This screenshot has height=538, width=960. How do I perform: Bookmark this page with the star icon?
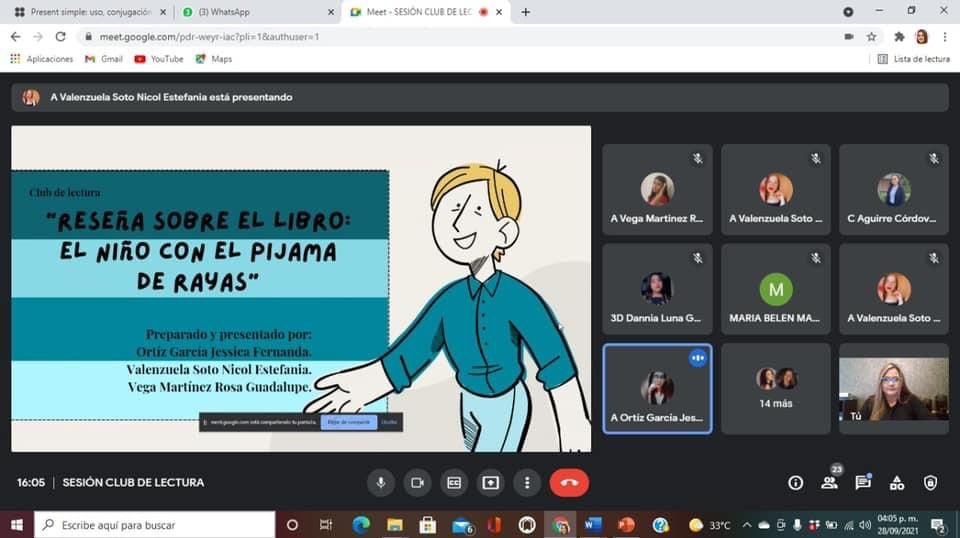[x=871, y=36]
